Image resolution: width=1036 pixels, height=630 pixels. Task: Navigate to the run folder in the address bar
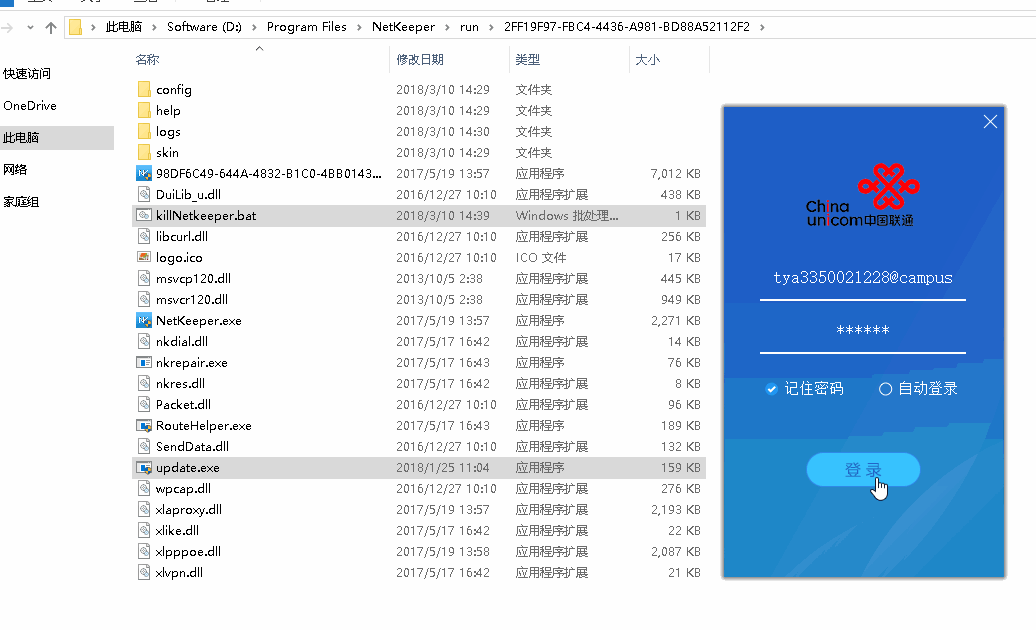tap(469, 27)
